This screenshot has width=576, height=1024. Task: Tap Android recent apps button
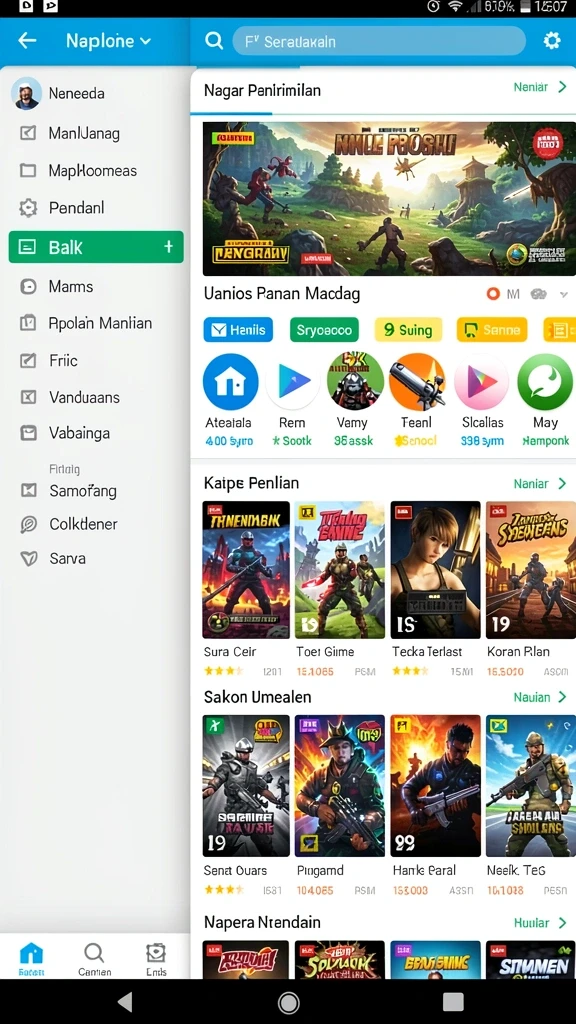[453, 1002]
